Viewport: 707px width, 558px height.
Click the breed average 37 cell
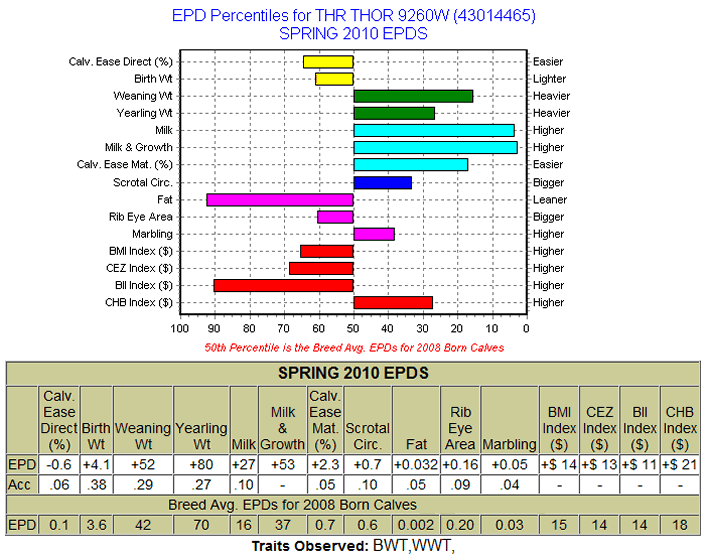pos(283,525)
